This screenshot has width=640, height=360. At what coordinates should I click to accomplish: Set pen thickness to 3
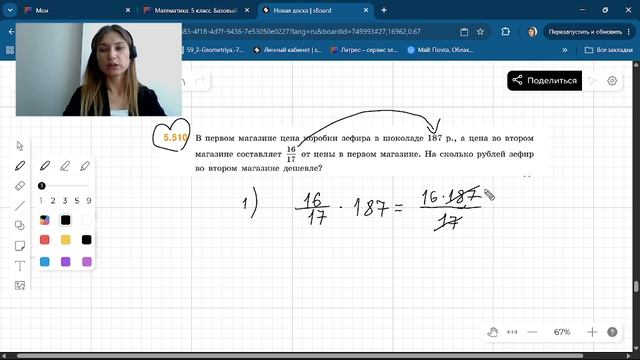pyautogui.click(x=65, y=200)
